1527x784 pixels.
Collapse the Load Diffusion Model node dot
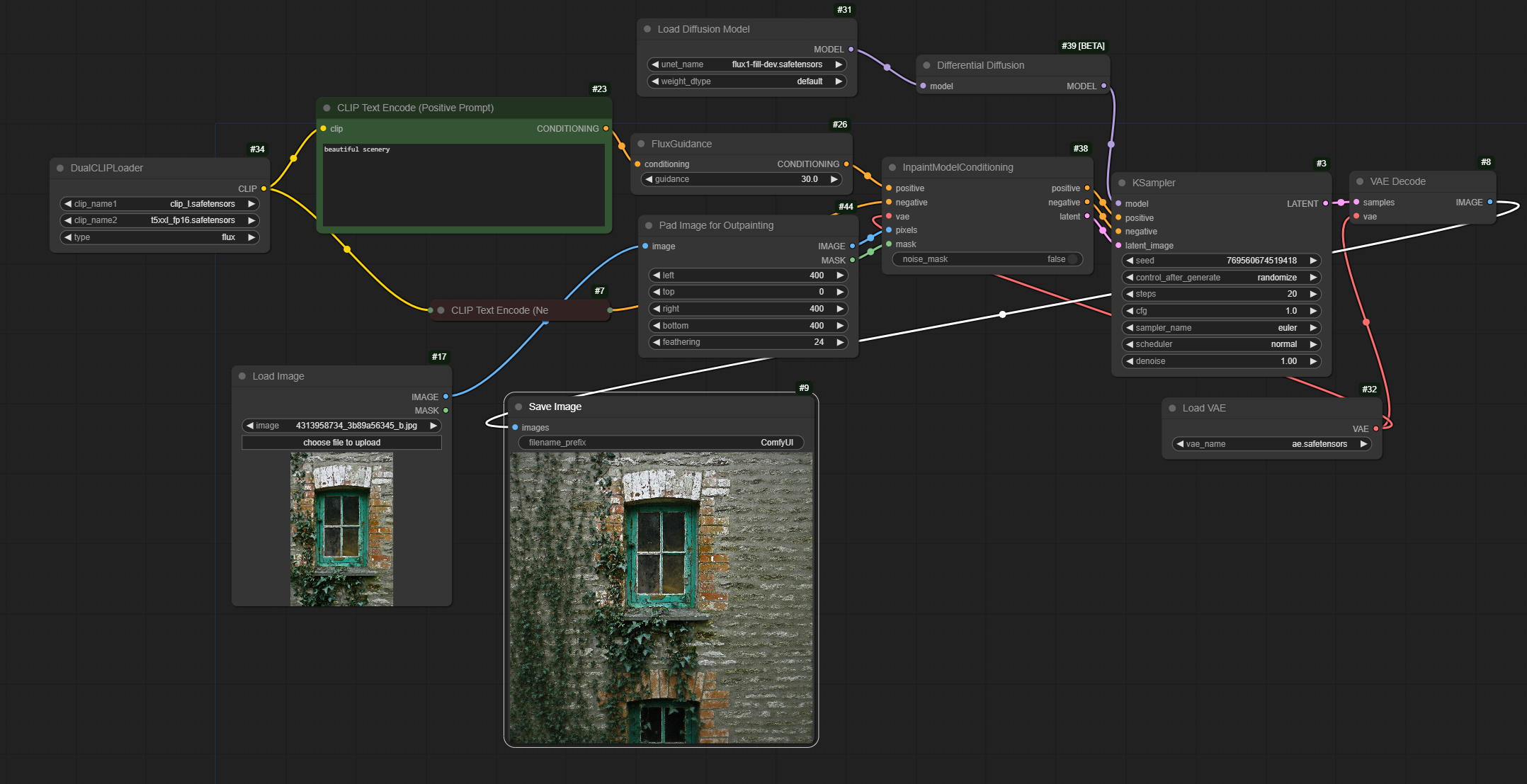point(647,29)
